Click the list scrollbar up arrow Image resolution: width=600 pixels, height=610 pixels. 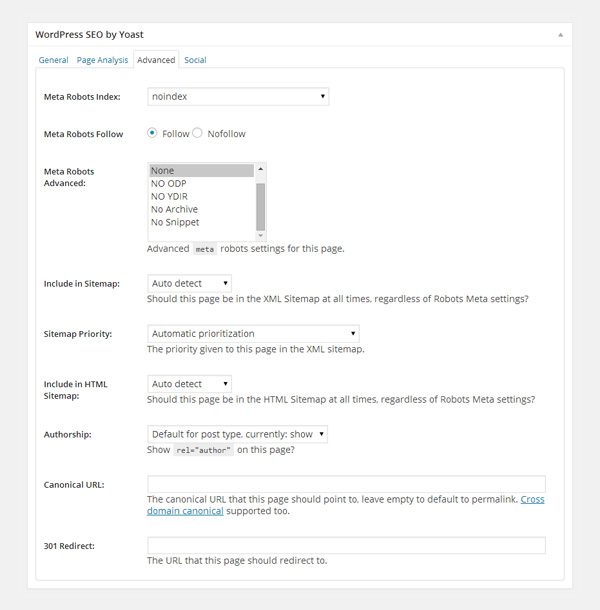[260, 169]
